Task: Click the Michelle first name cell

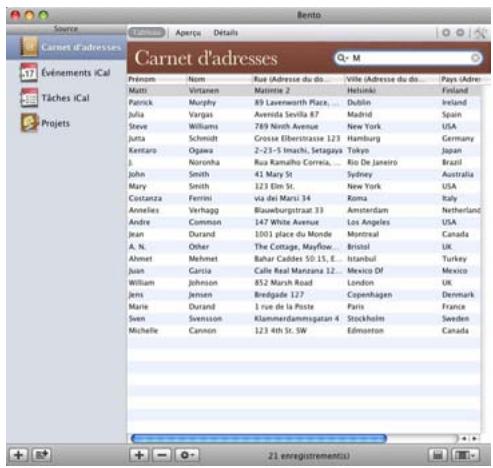Action: coord(143,331)
